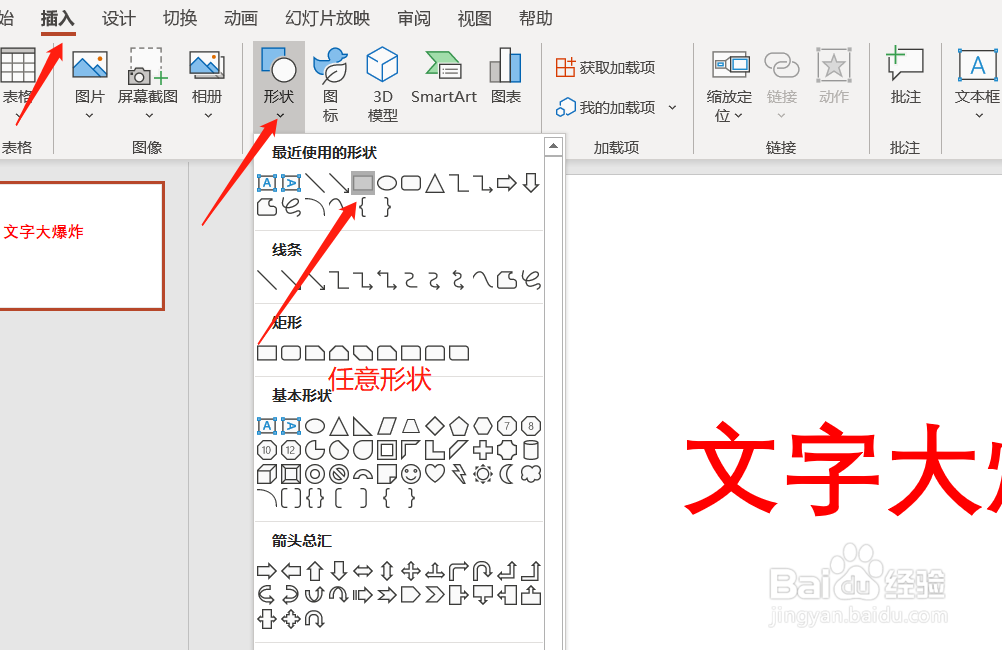The image size is (1002, 650).
Task: Select the triangle in recently used shapes
Action: [x=435, y=183]
